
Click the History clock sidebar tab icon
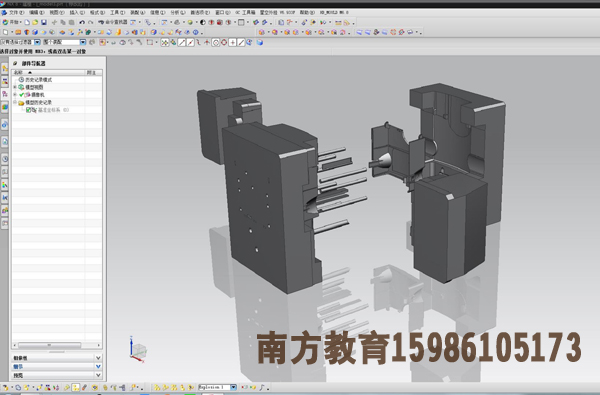click(5, 158)
